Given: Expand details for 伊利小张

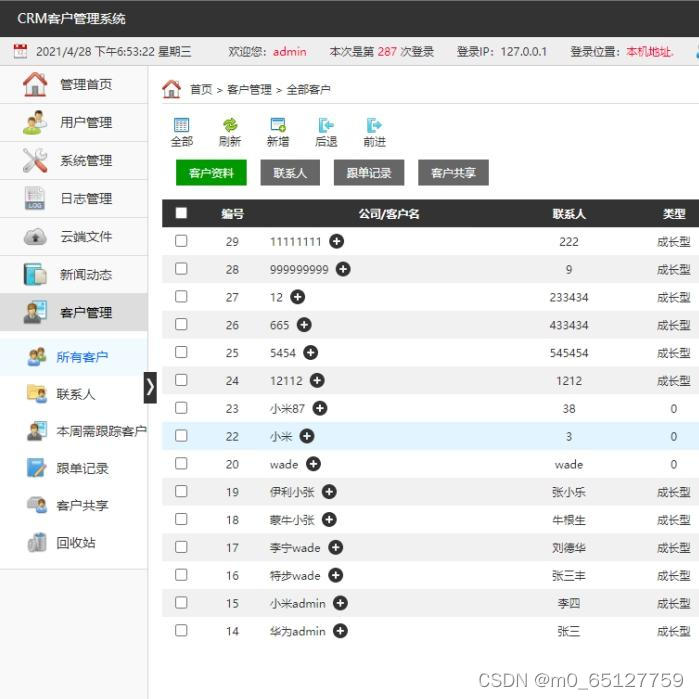Looking at the screenshot, I should click(329, 492).
